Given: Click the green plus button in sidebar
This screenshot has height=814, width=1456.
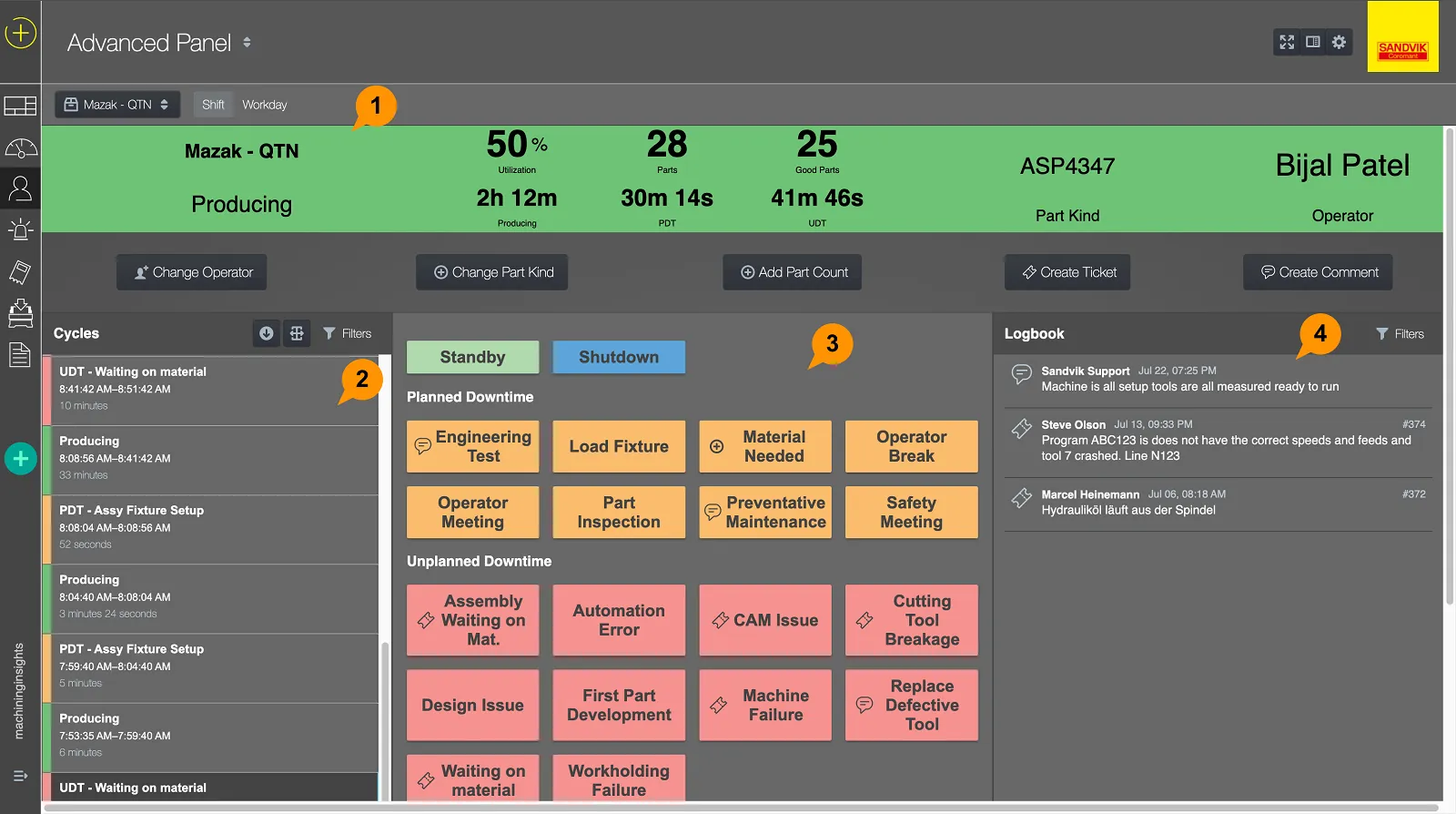Looking at the screenshot, I should pyautogui.click(x=20, y=459).
